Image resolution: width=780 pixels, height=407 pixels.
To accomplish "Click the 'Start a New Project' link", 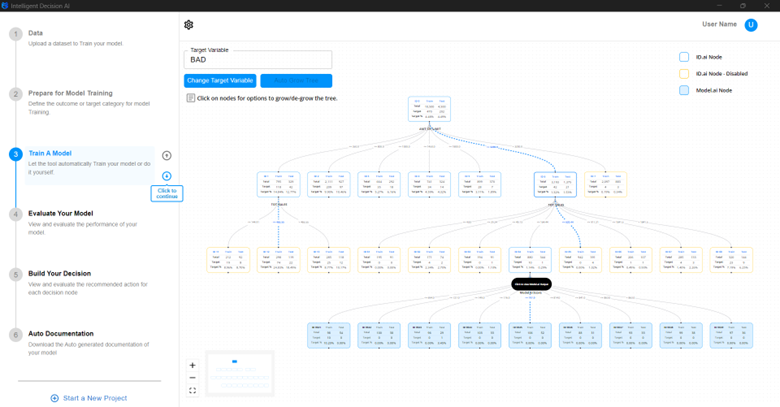I will [x=95, y=398].
